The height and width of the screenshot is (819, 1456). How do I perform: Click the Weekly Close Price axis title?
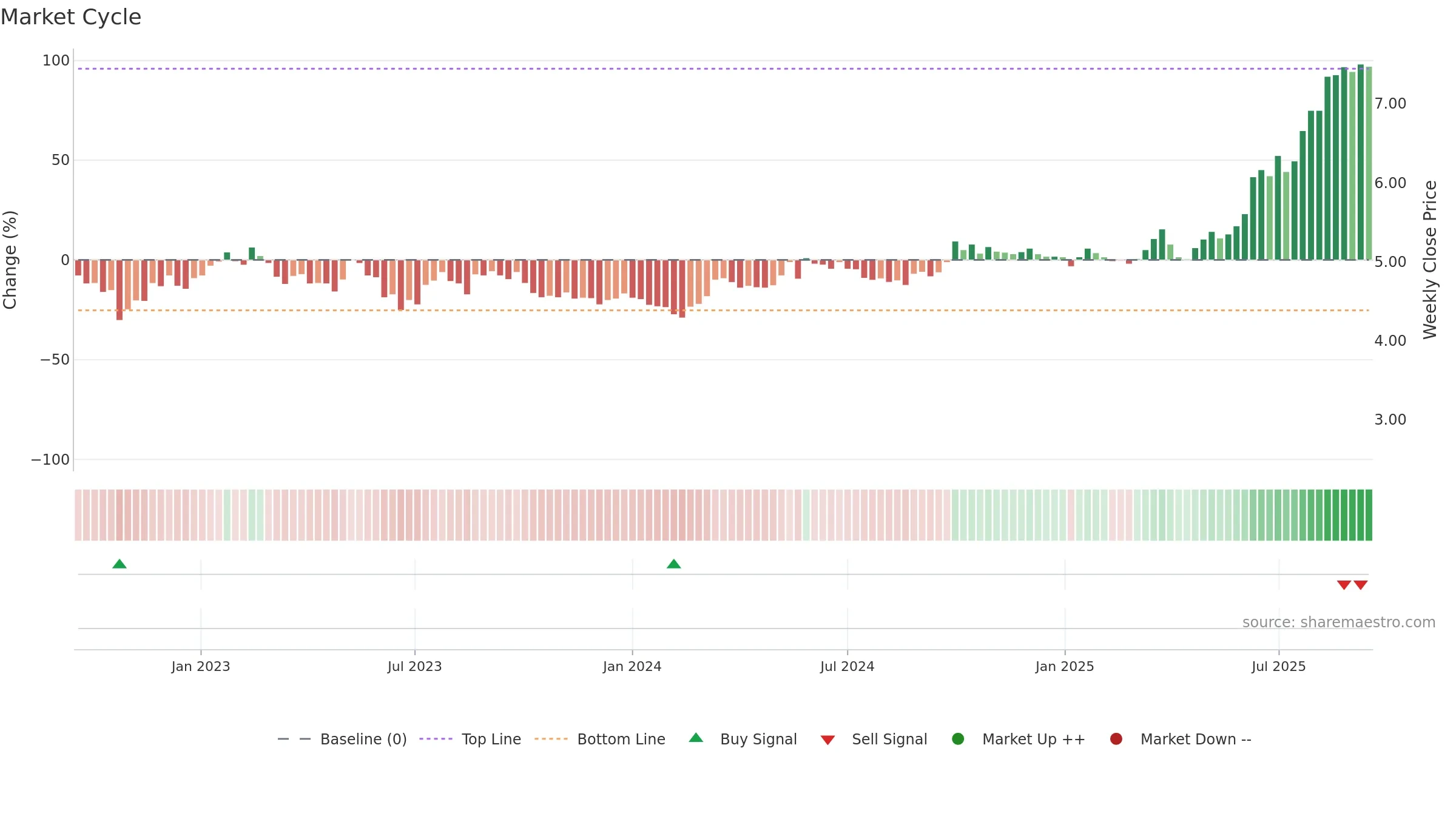coord(1430,260)
